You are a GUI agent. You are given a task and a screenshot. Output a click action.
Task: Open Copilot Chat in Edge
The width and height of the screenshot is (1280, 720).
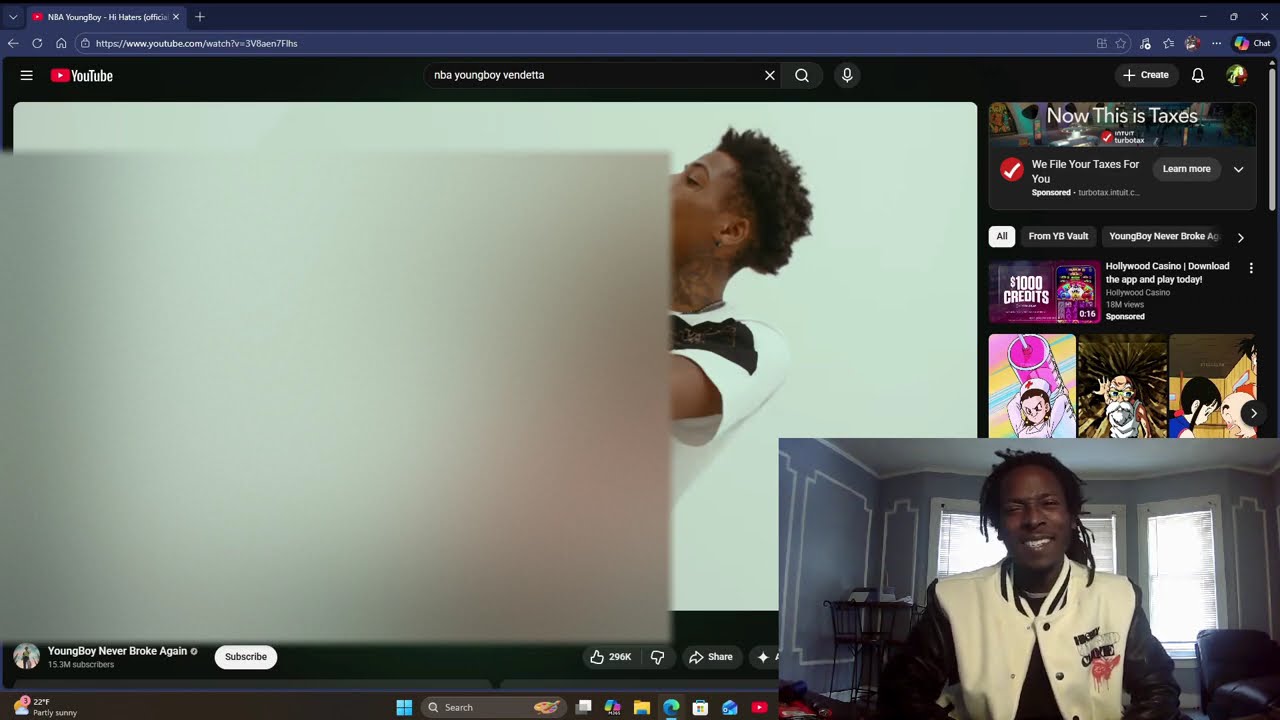pos(1252,43)
